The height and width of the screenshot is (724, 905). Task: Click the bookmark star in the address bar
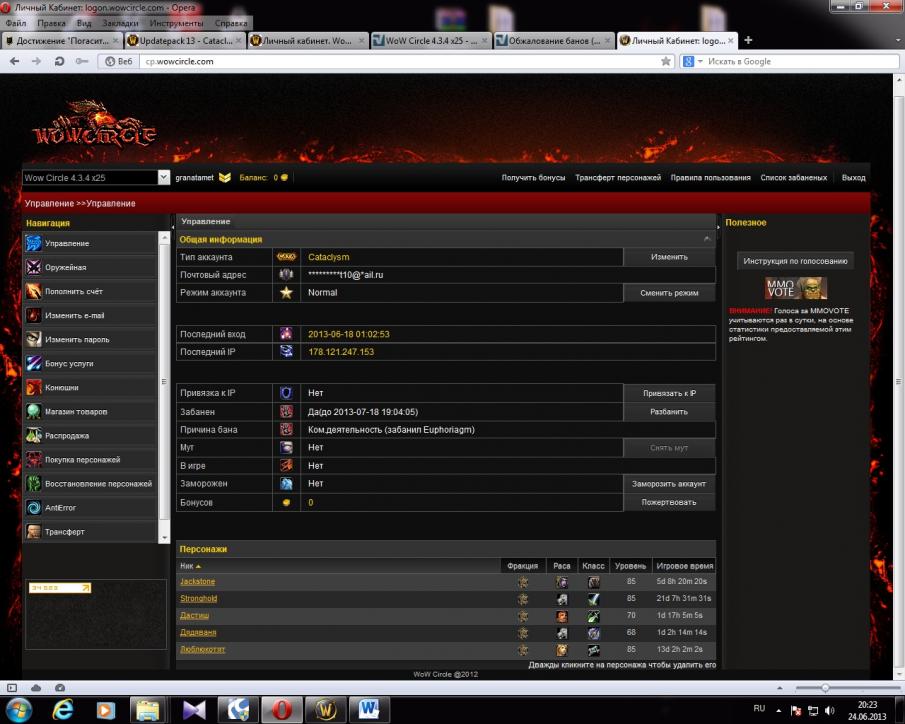pos(665,61)
